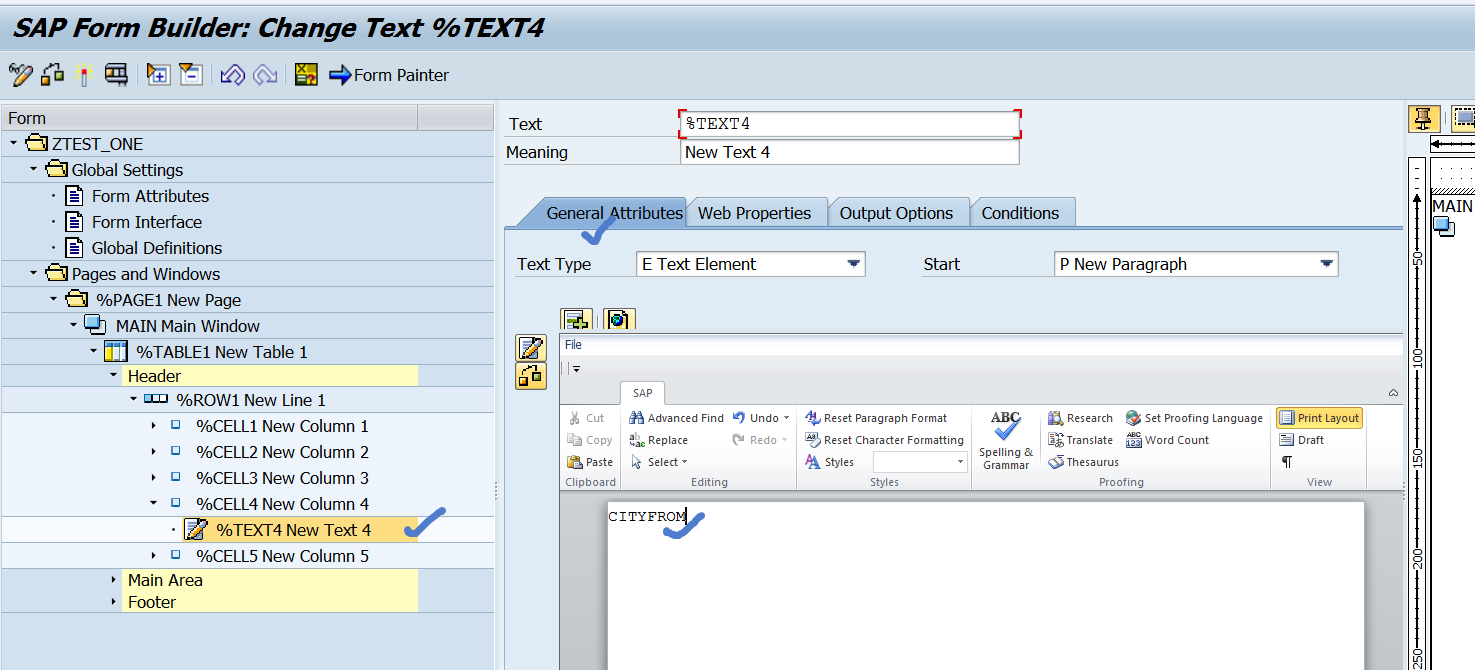This screenshot has height=670, width=1475.
Task: Click Replace in the Editing group
Action: click(663, 439)
